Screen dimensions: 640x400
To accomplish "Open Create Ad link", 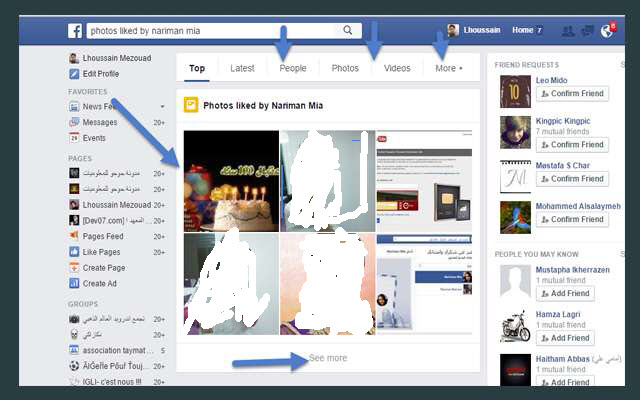I will tap(100, 283).
